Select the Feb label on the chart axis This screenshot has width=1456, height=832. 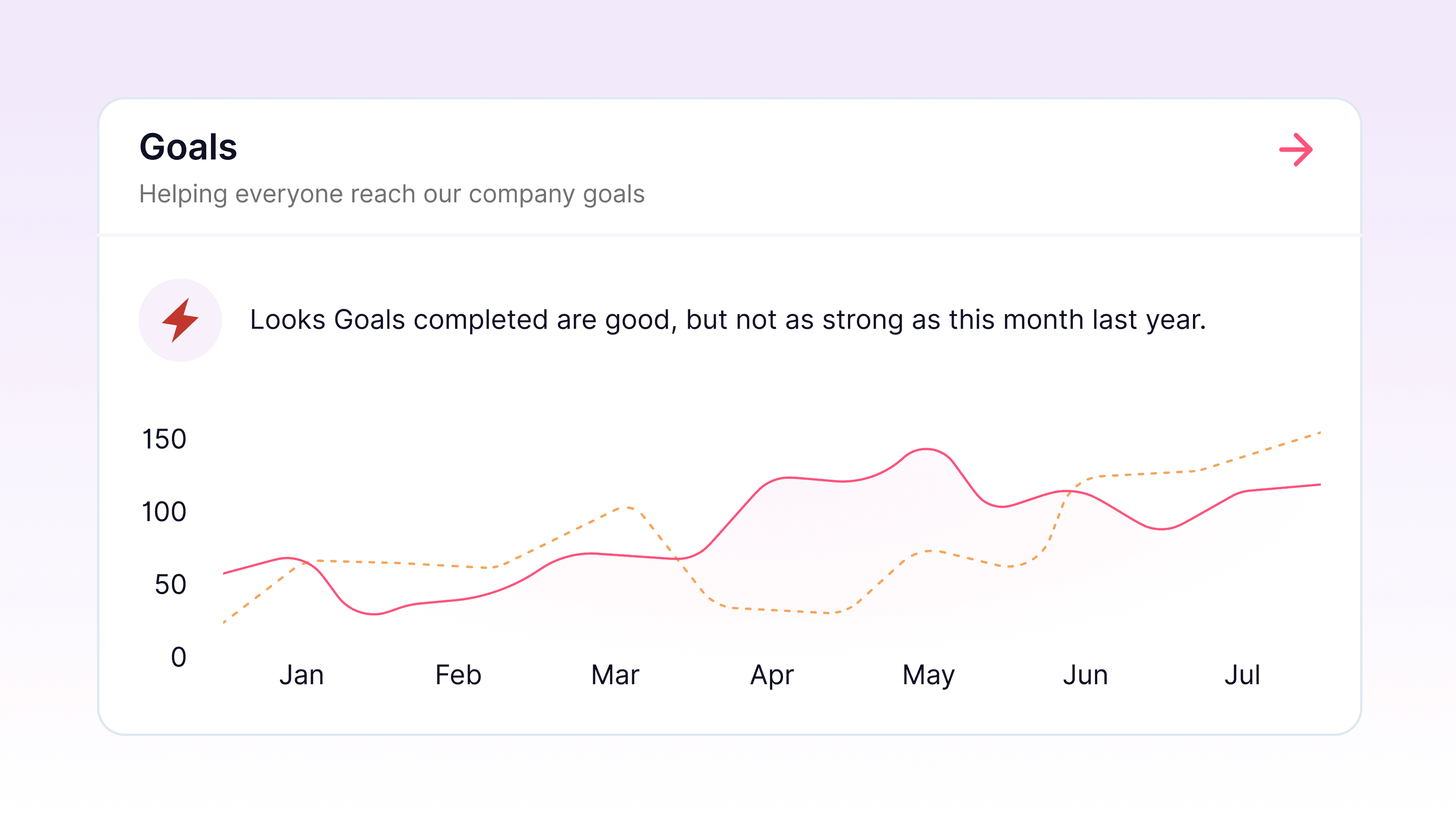(x=458, y=675)
